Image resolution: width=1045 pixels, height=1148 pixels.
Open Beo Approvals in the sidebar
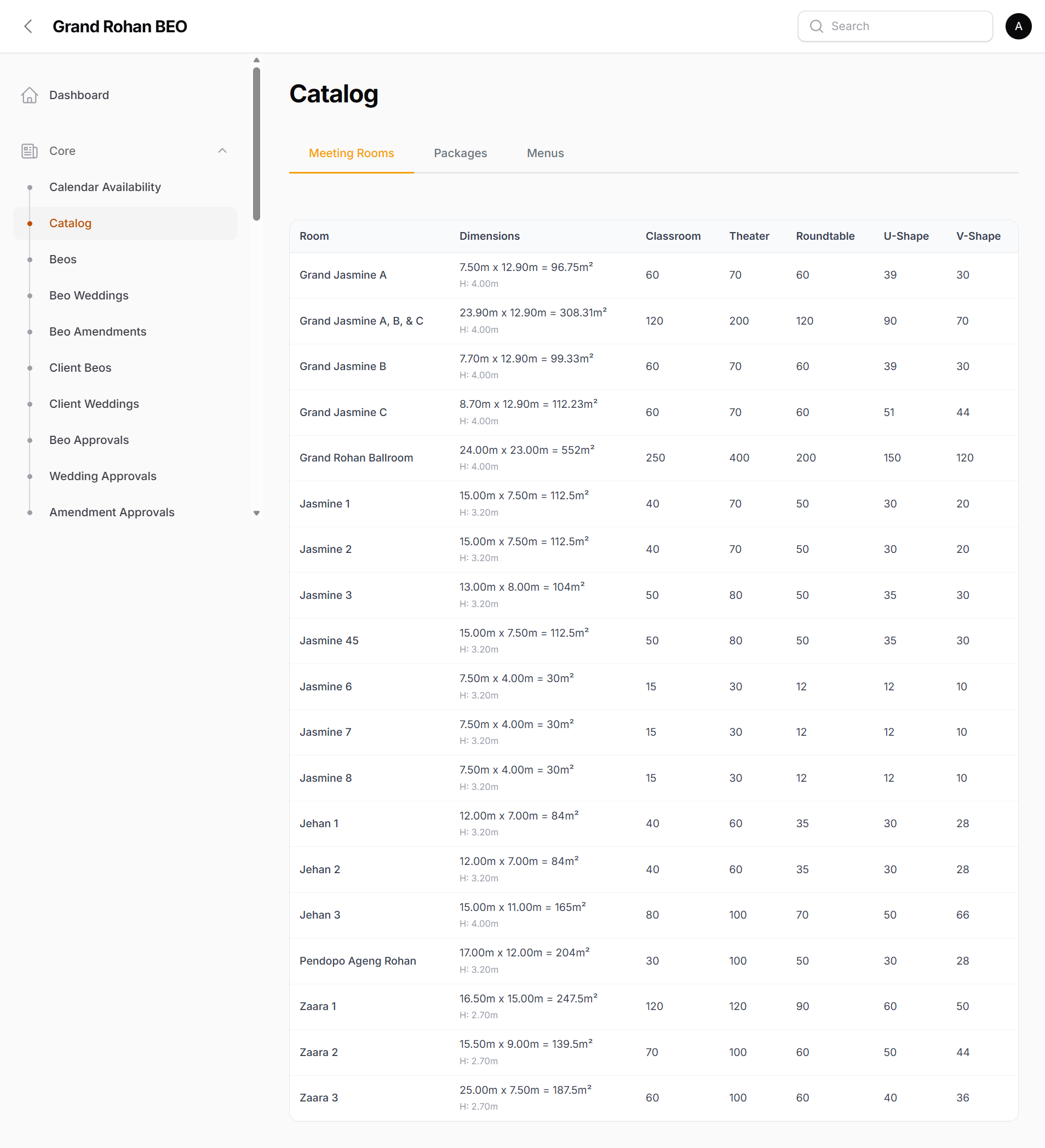point(125,440)
